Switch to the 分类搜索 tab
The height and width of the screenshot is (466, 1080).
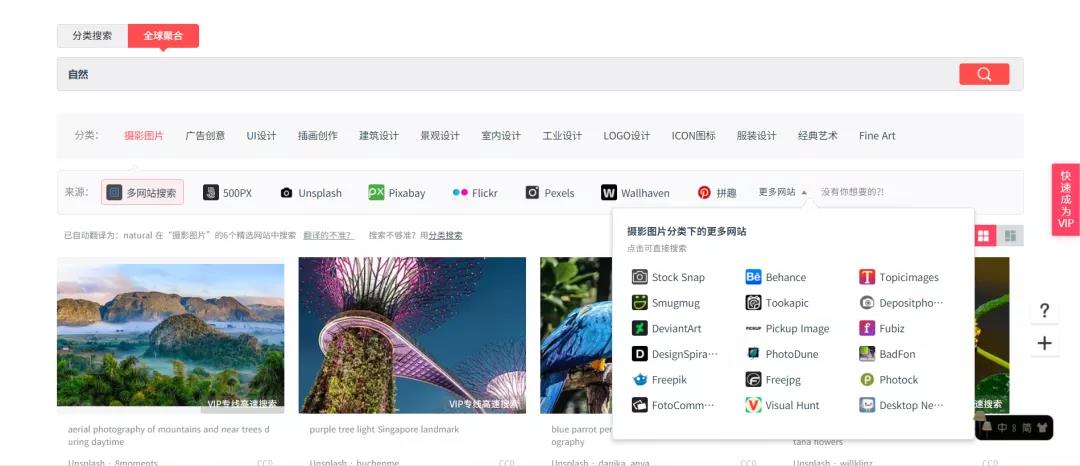point(92,36)
